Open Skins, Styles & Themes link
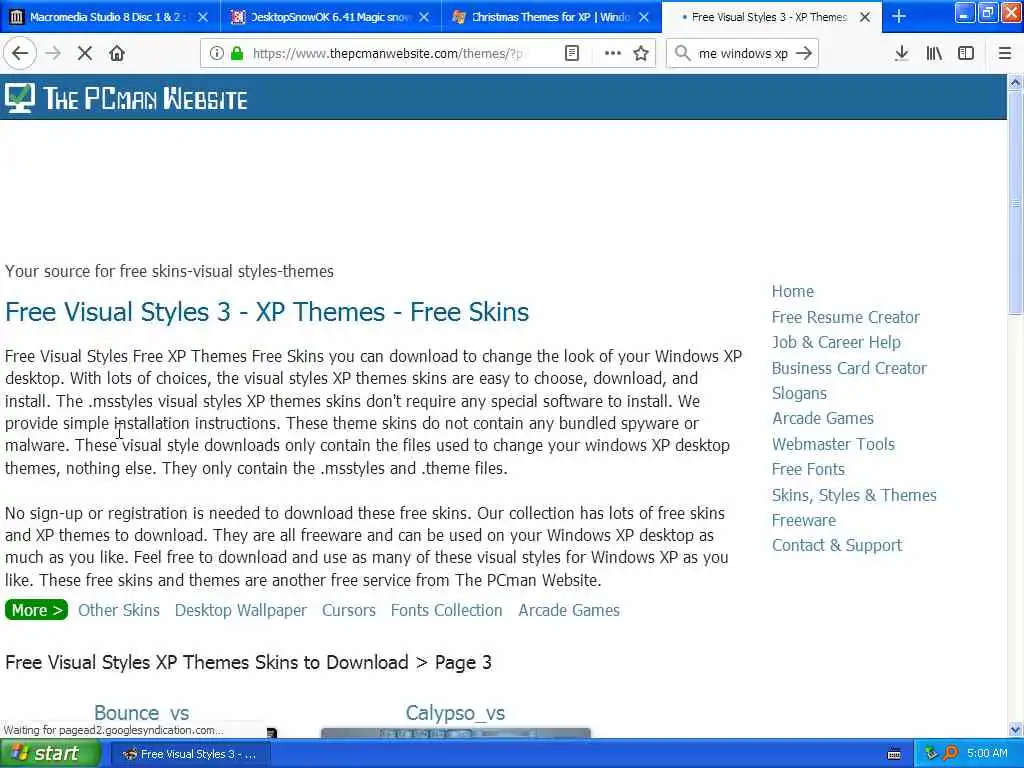 854,495
